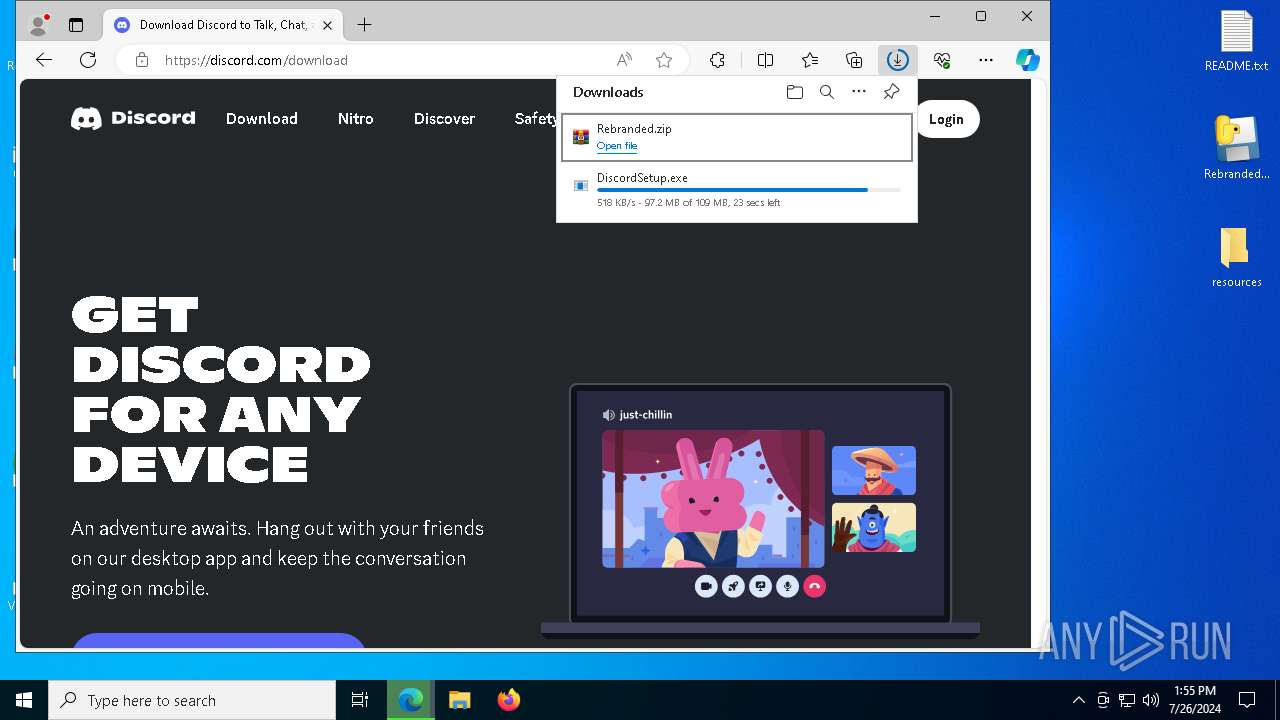1280x720 pixels.
Task: Select README.txt desktop file
Action: [1237, 42]
